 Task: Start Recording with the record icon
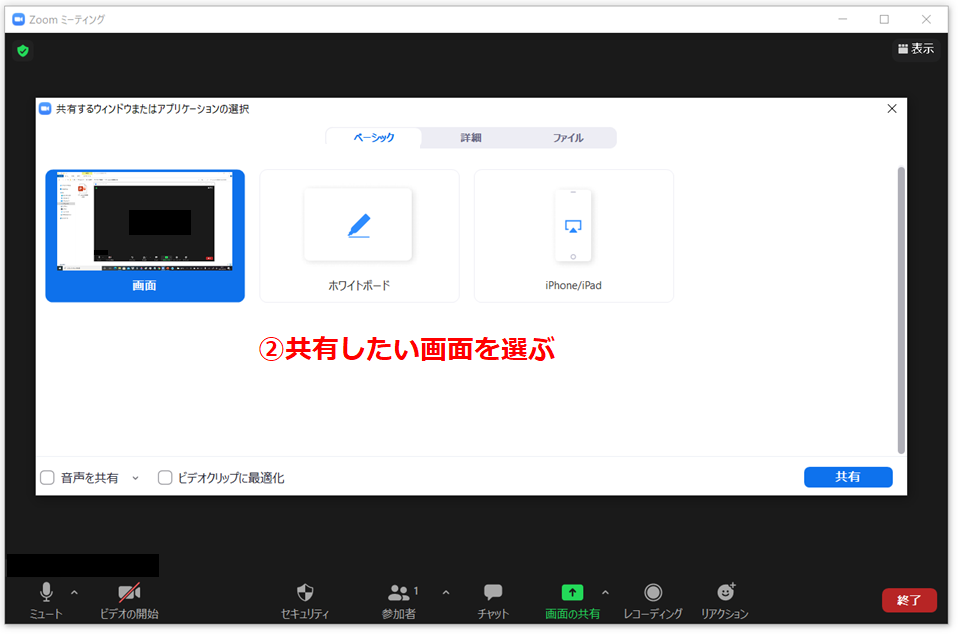tap(652, 592)
